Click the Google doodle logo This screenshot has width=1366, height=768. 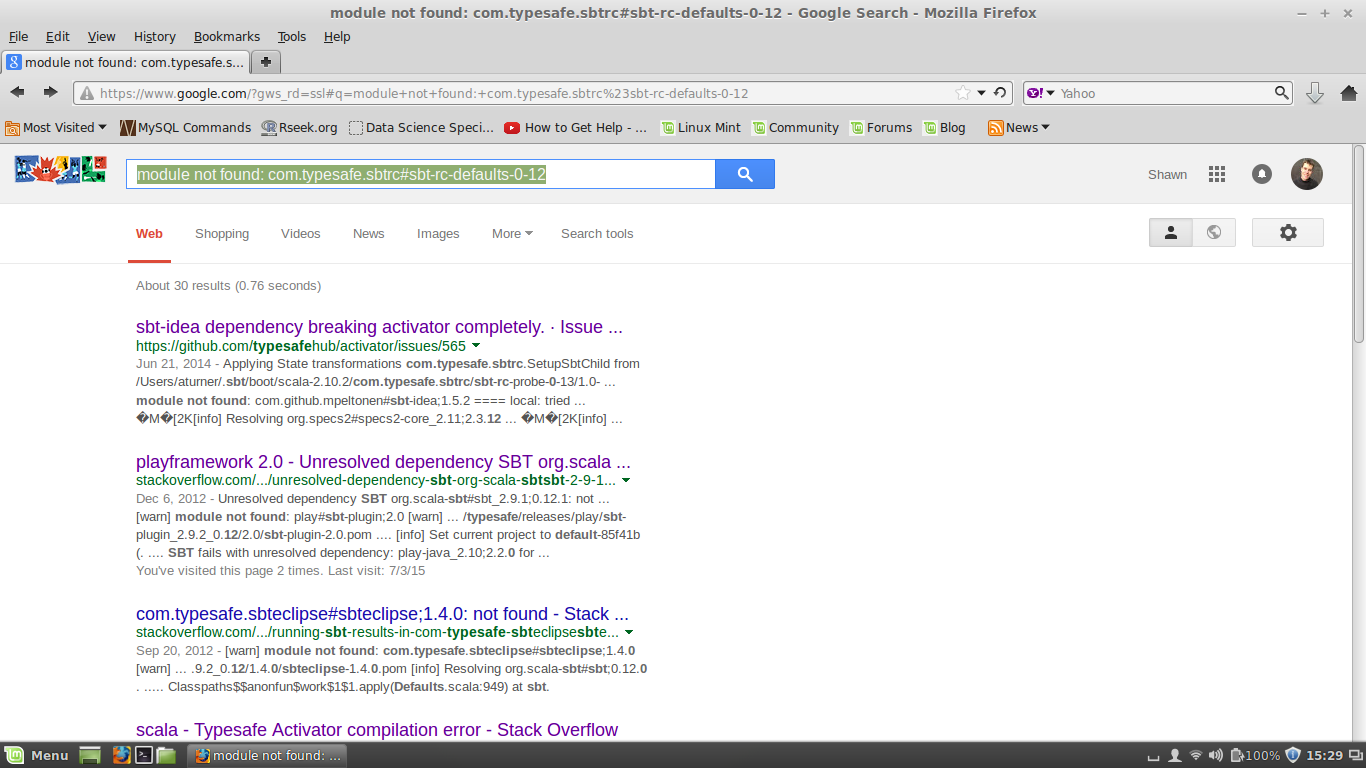(61, 169)
